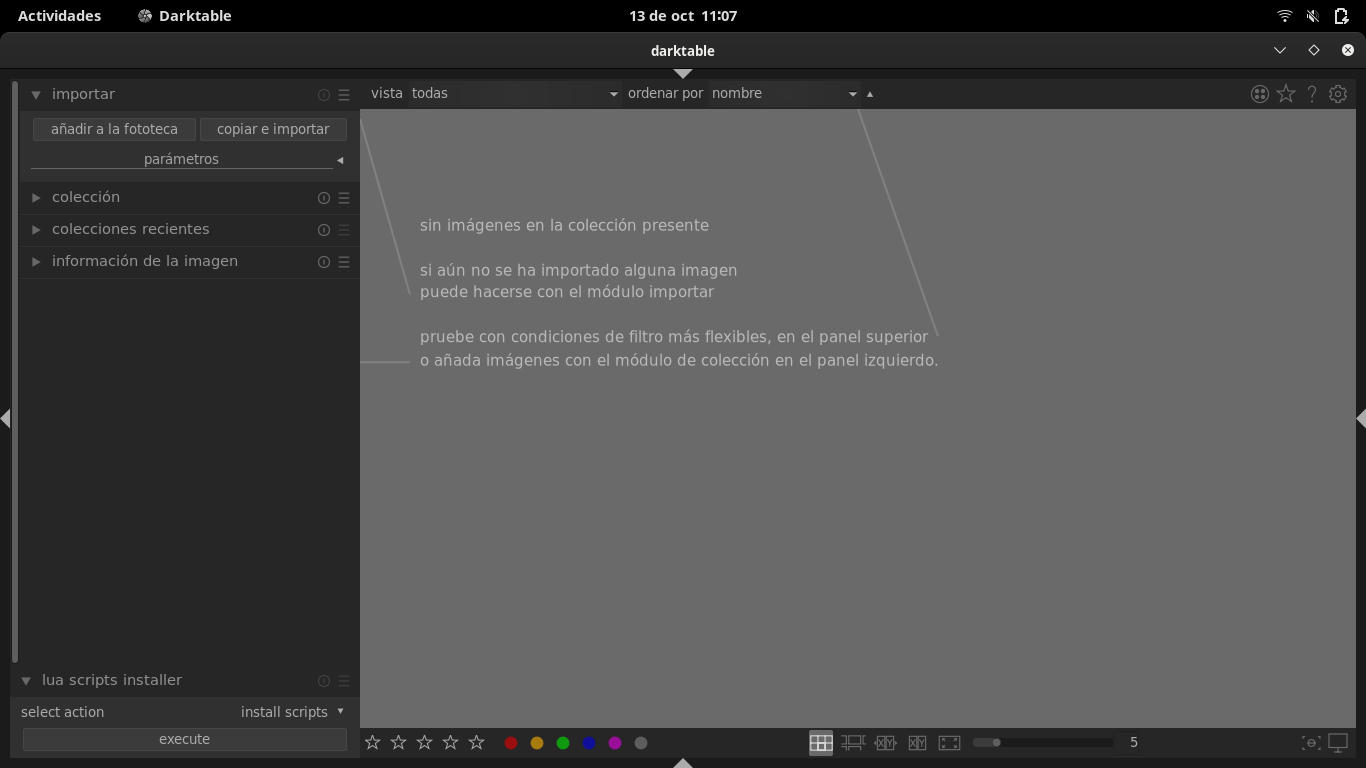1366x768 pixels.
Task: Collapse the left panel arrow
Action: 5,418
